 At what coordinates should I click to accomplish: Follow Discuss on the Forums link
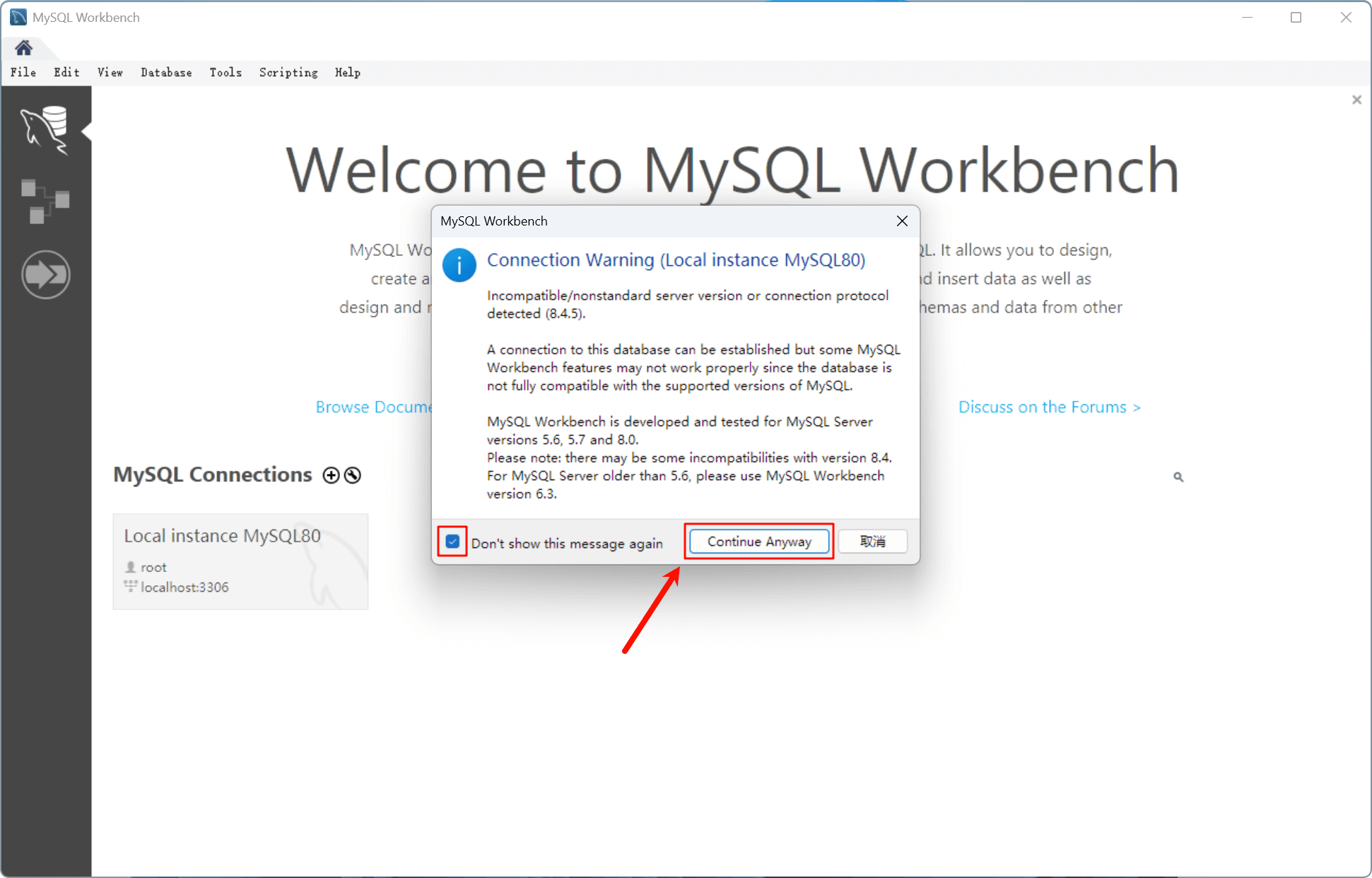pos(1050,407)
